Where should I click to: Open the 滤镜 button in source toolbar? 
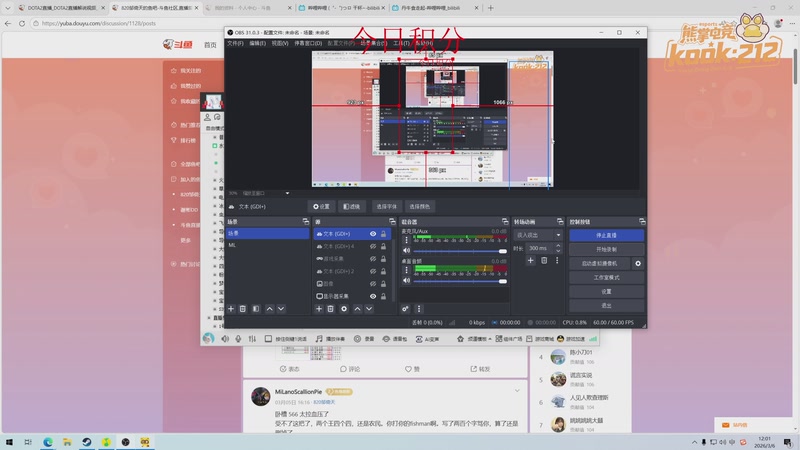[352, 207]
